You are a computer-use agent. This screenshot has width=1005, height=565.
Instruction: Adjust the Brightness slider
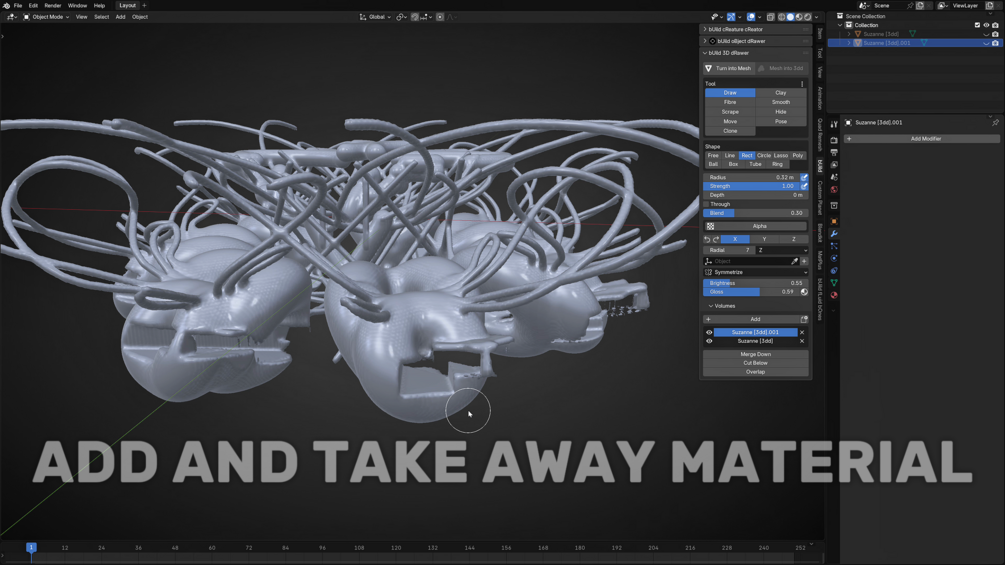point(756,283)
